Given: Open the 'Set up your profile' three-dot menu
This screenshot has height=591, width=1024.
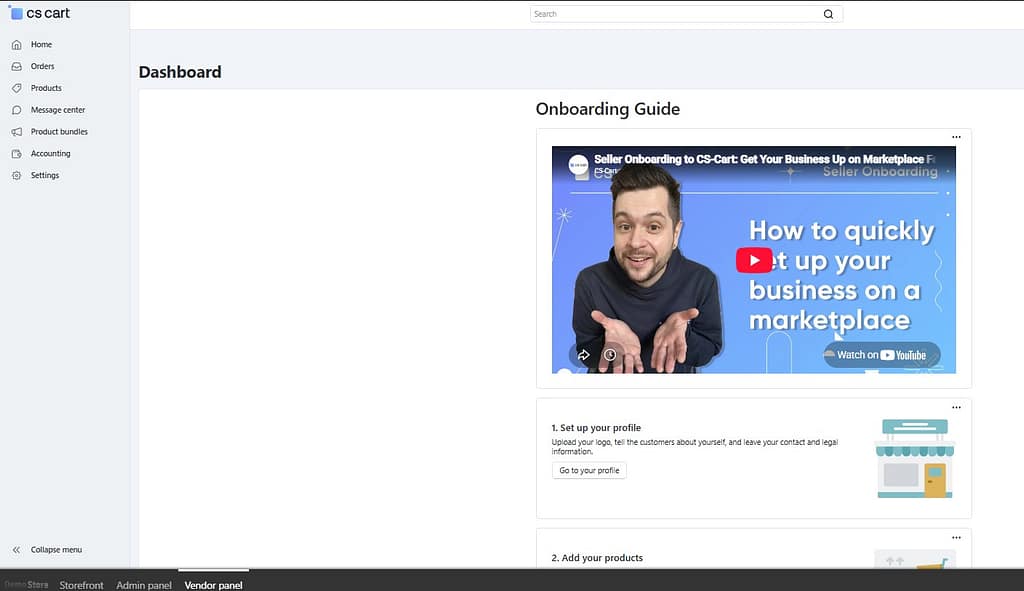Looking at the screenshot, I should click(x=956, y=407).
